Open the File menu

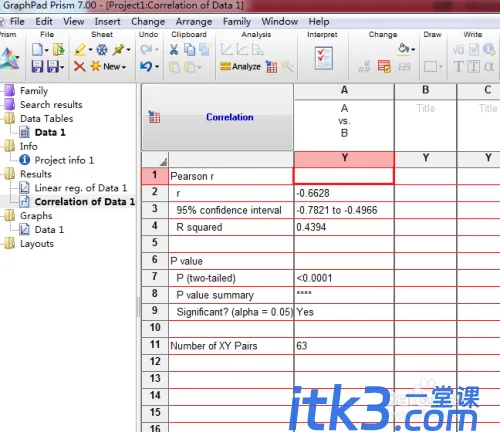pos(17,22)
